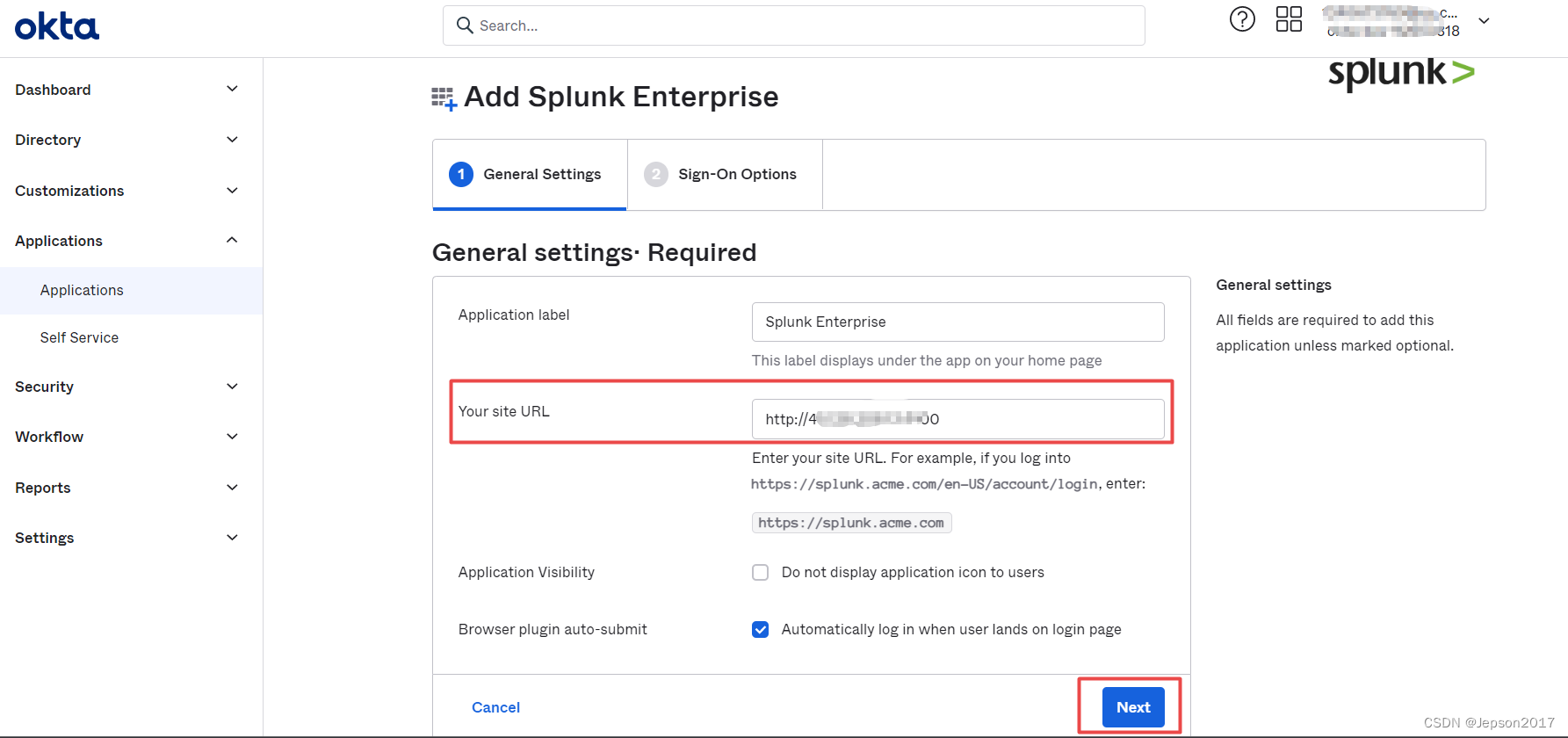Click the Customizations sidebar label
1568x738 pixels.
(x=69, y=192)
